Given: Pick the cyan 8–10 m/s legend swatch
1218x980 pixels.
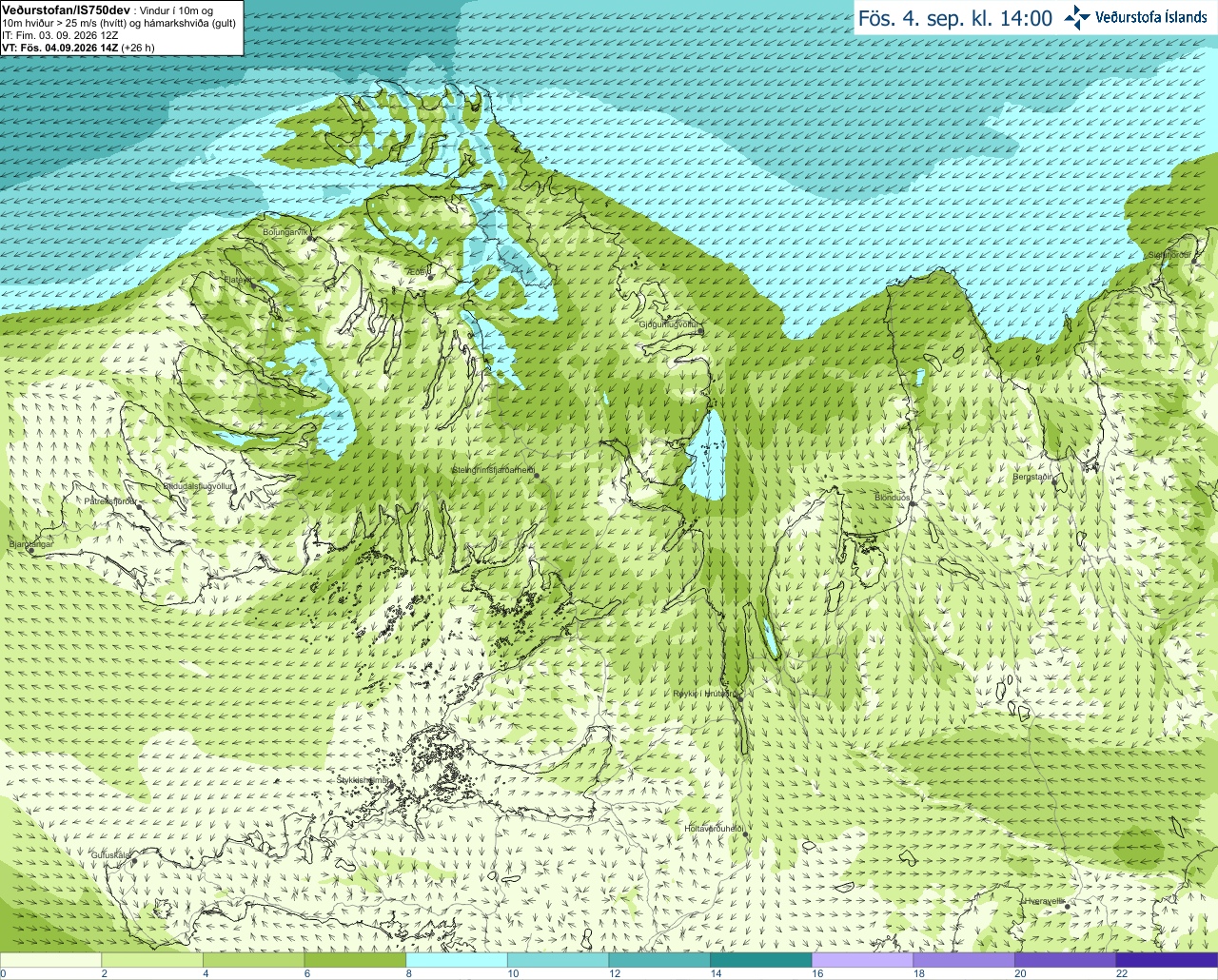Looking at the screenshot, I should [x=457, y=960].
